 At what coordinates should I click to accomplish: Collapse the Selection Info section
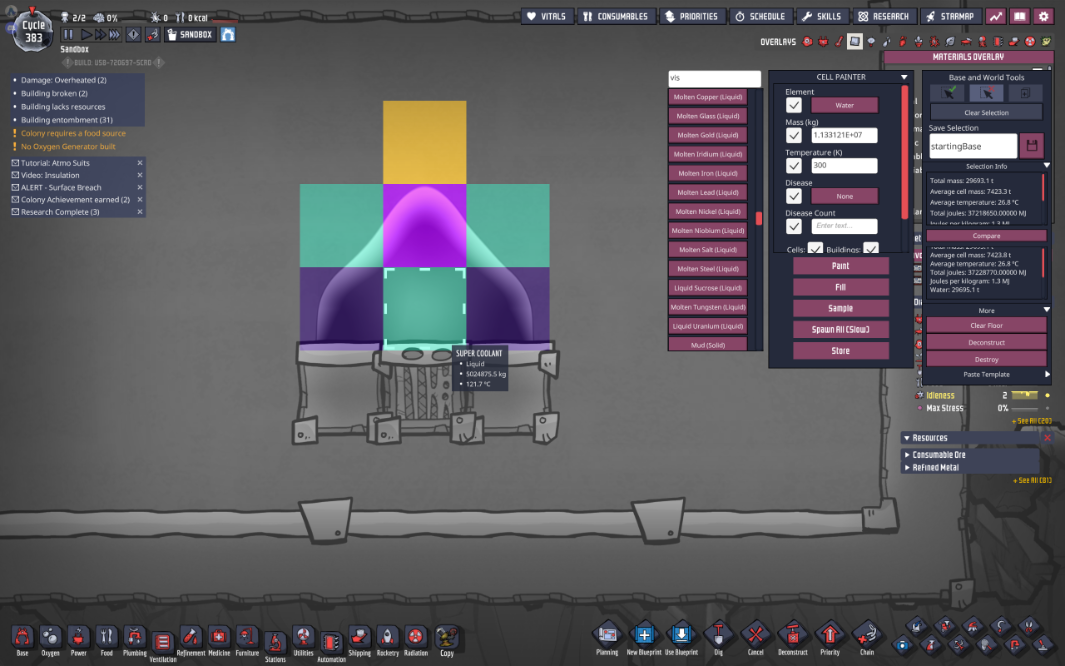[x=1047, y=166]
